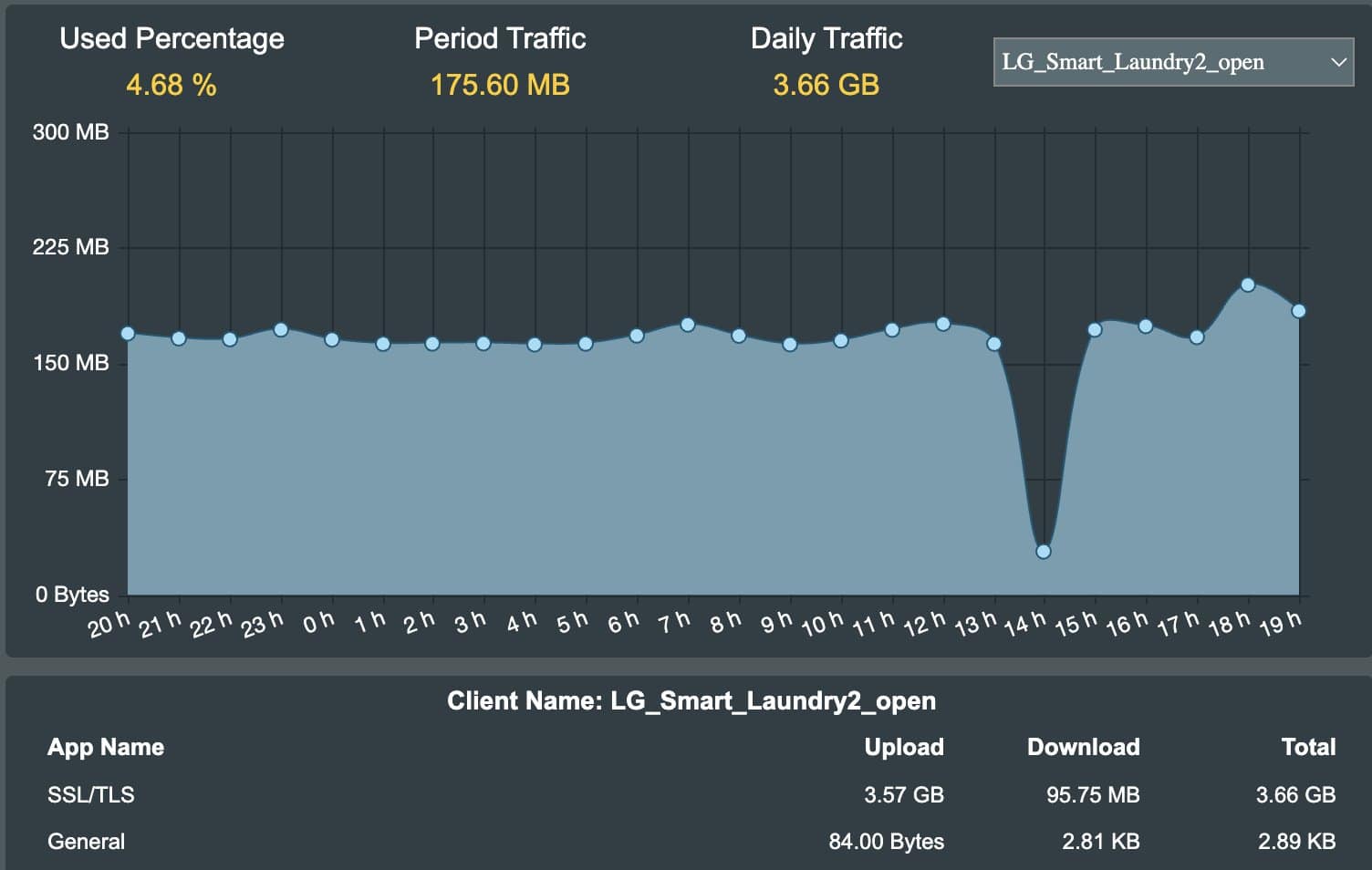Click the Download column header
The width and height of the screenshot is (1372, 870).
click(x=1083, y=747)
